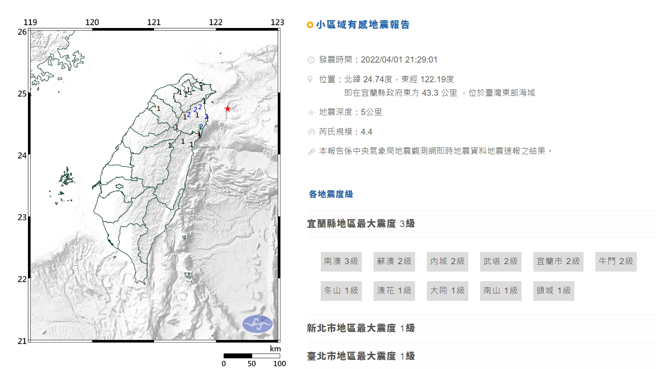
Task: Click the 小區域有感地震報告 title
Action: [x=363, y=25]
